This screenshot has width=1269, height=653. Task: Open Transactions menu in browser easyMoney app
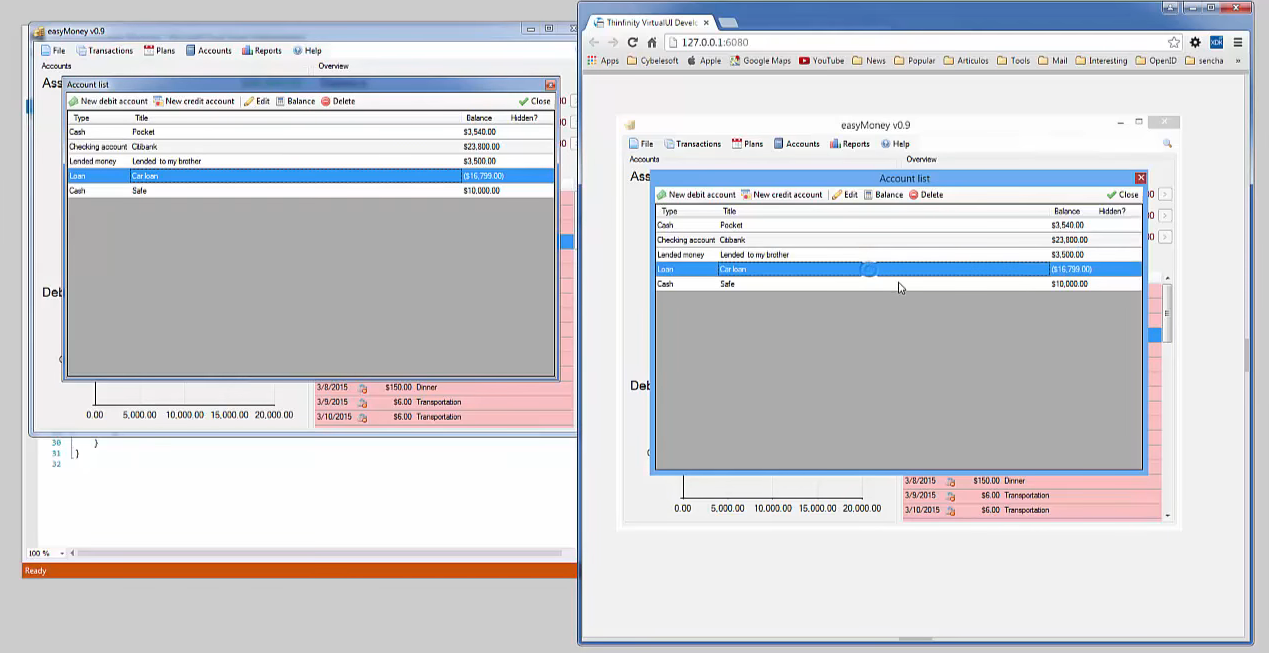[692, 144]
